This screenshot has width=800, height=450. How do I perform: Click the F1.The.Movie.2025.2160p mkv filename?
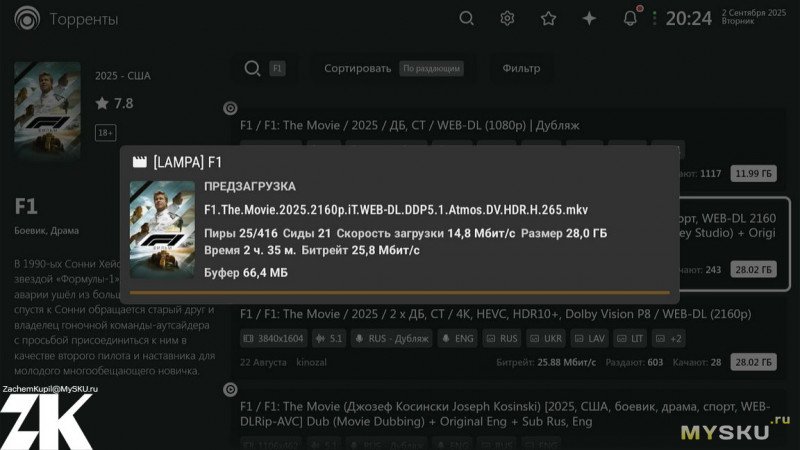[396, 210]
